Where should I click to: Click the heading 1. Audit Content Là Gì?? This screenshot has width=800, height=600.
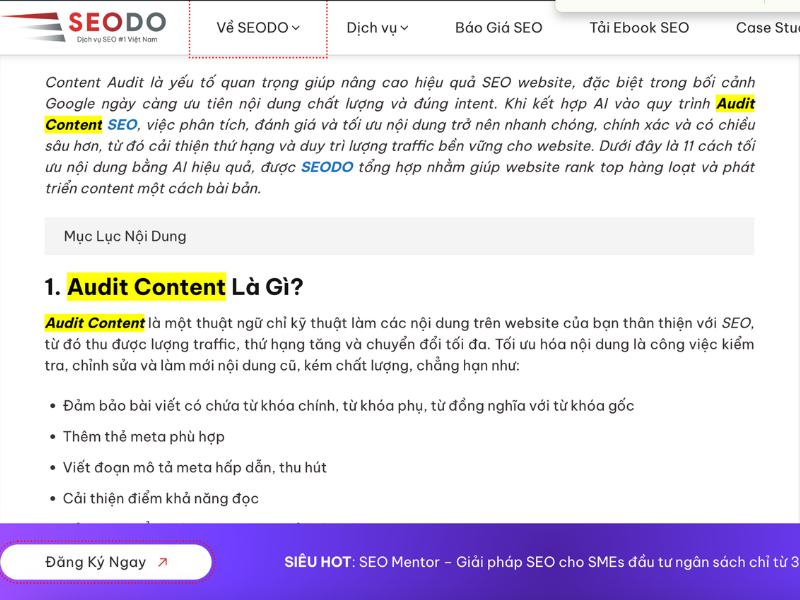(174, 287)
